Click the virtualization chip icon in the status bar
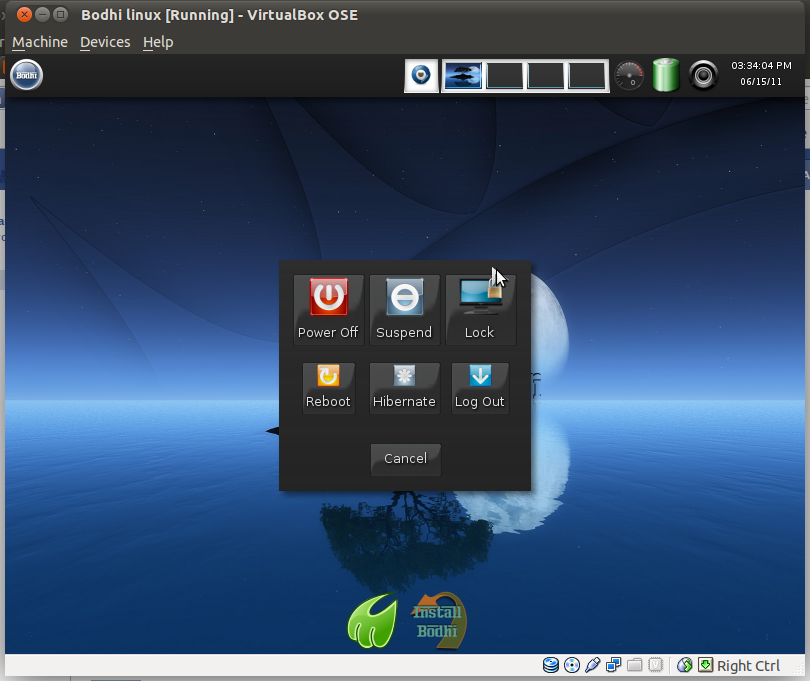Viewport: 810px width, 681px height. point(655,664)
